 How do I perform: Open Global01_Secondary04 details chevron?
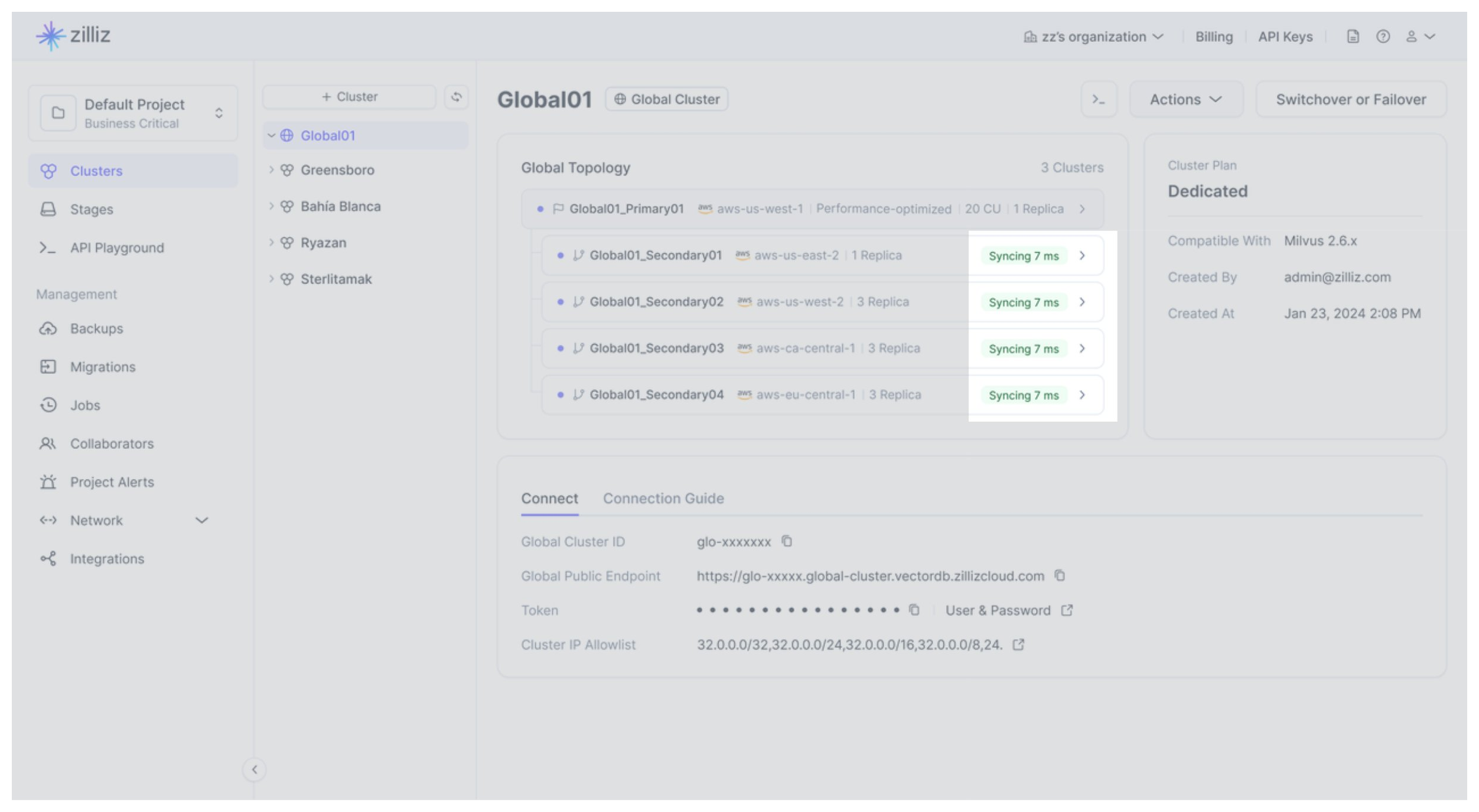click(x=1082, y=394)
